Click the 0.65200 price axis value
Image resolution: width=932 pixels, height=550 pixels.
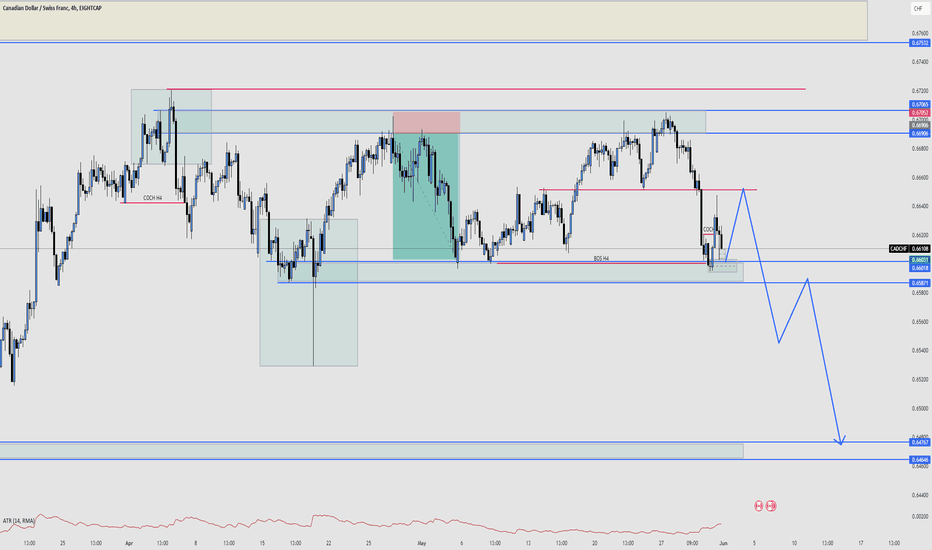point(920,379)
